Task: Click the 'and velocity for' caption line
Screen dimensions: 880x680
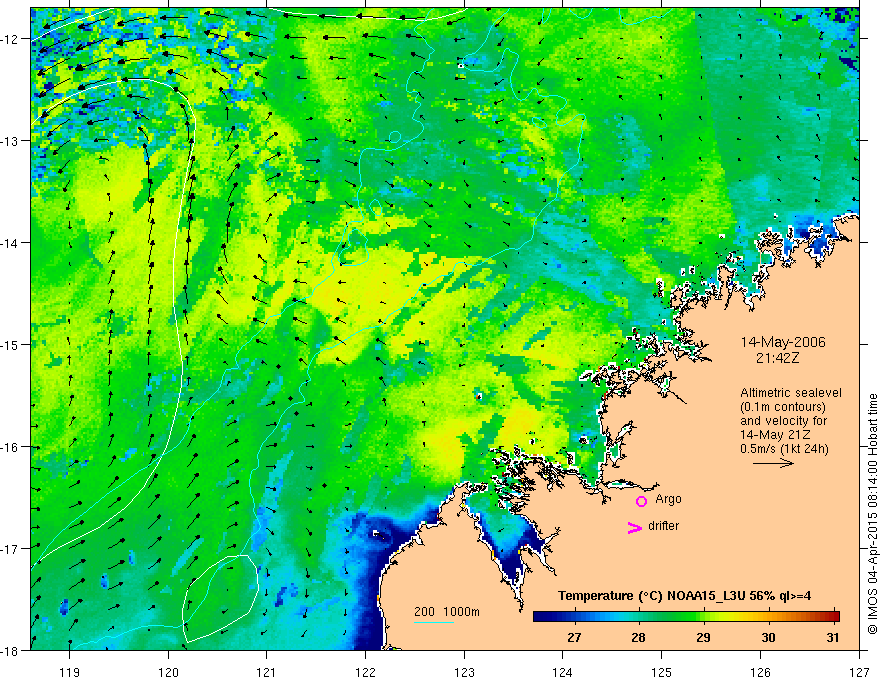Action: point(783,421)
